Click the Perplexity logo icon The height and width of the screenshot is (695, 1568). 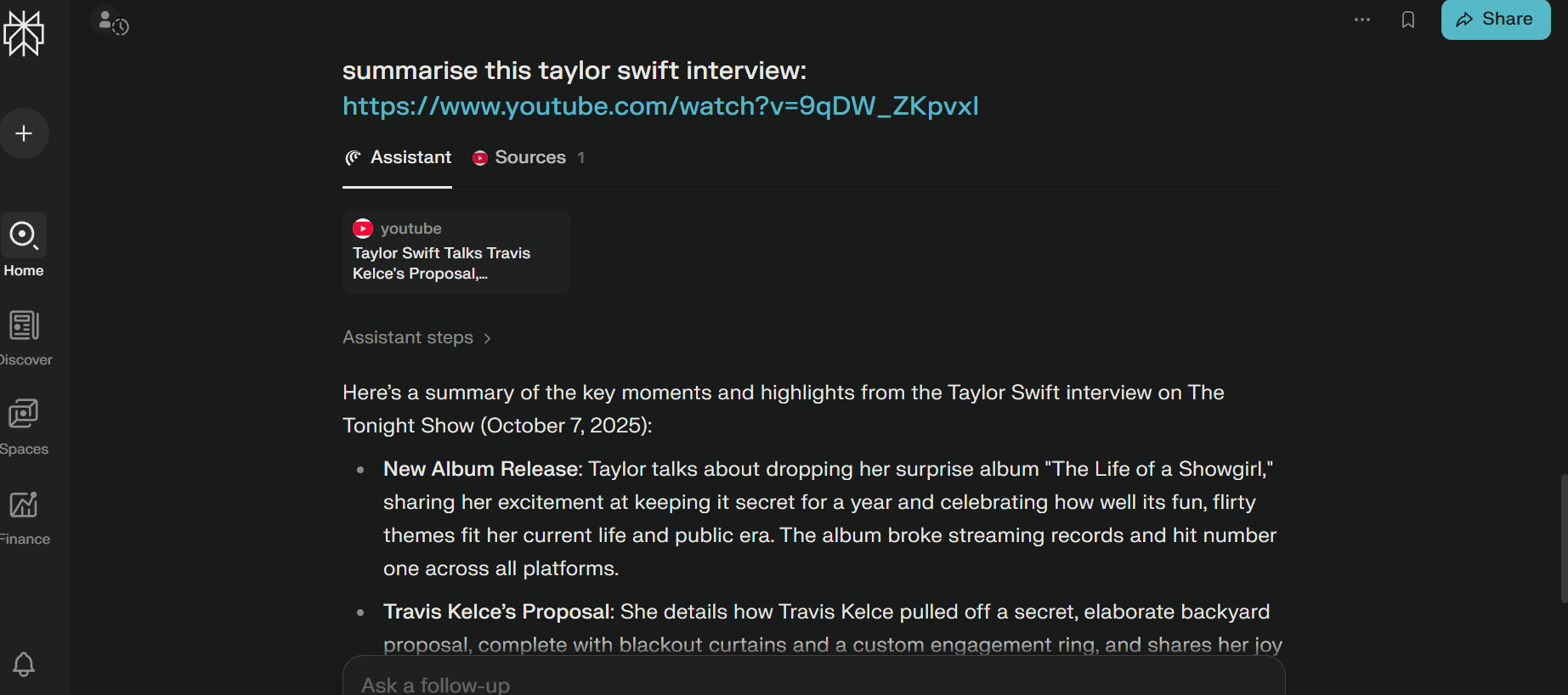(x=24, y=33)
